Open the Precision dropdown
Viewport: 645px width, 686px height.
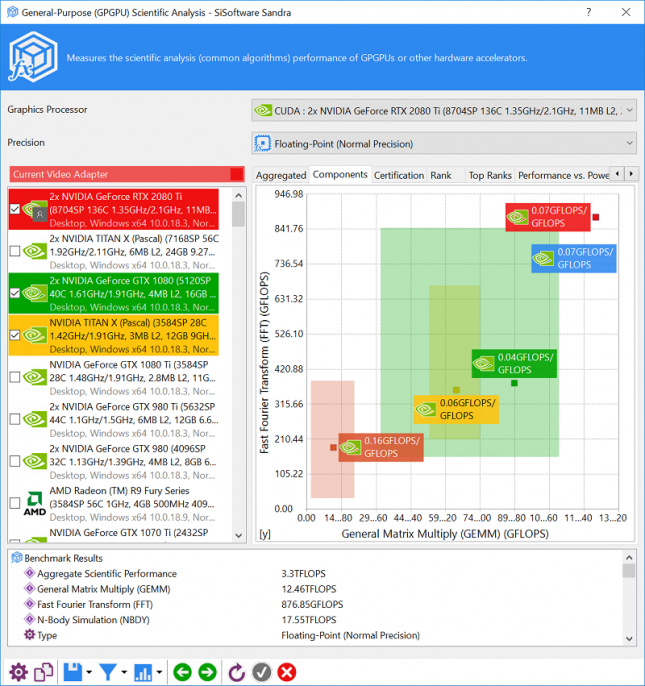[444, 144]
